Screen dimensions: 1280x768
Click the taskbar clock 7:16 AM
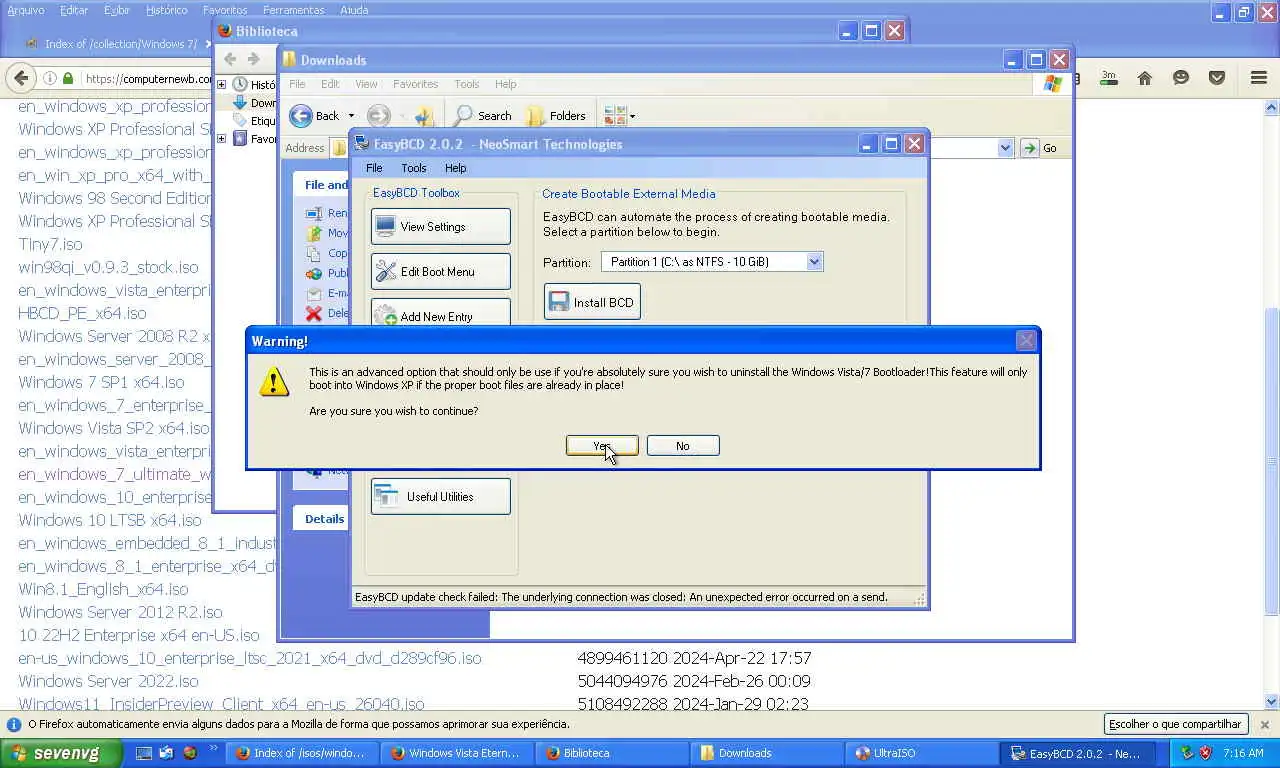coord(1243,753)
